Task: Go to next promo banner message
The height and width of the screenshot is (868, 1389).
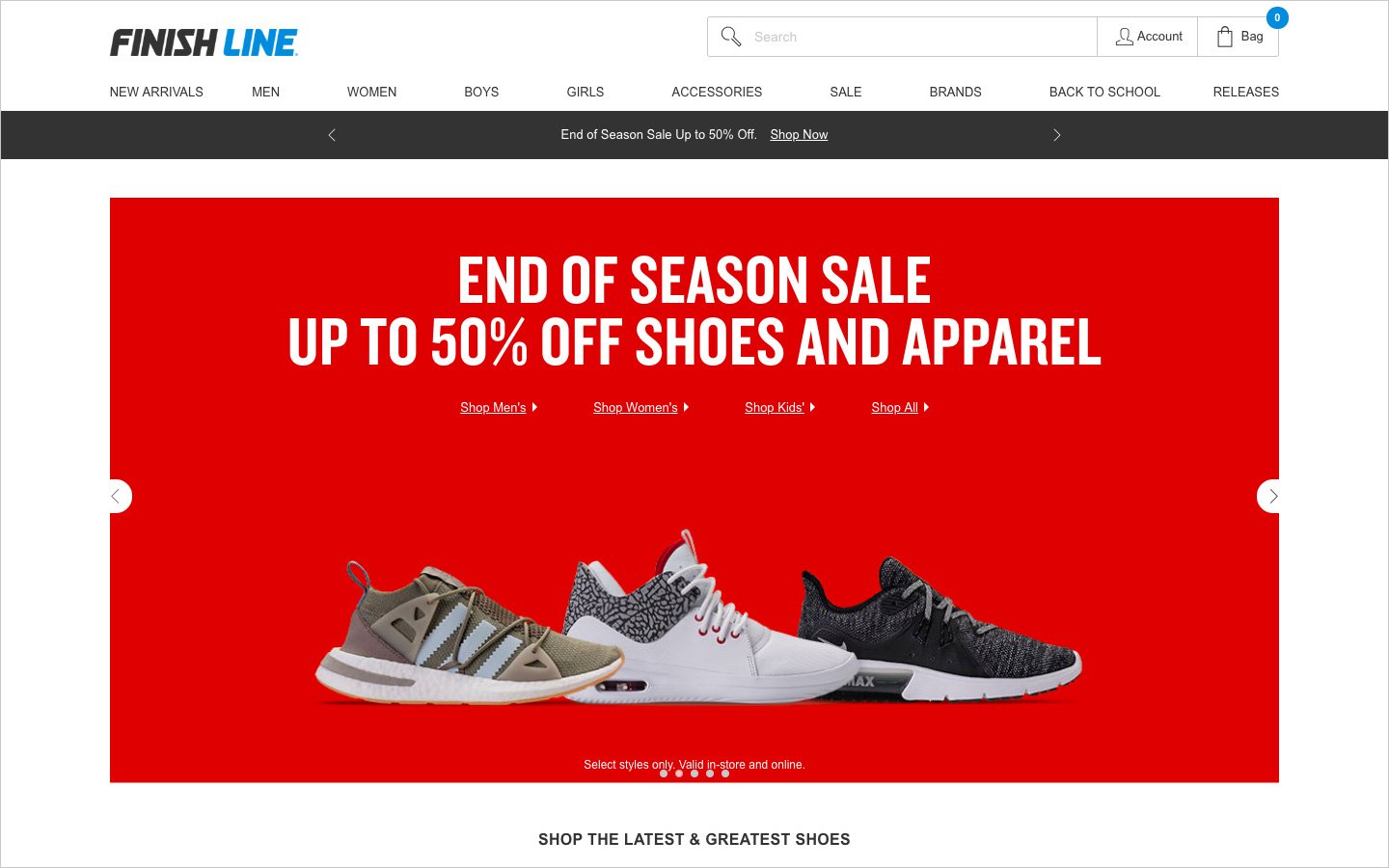Action: [x=1057, y=135]
